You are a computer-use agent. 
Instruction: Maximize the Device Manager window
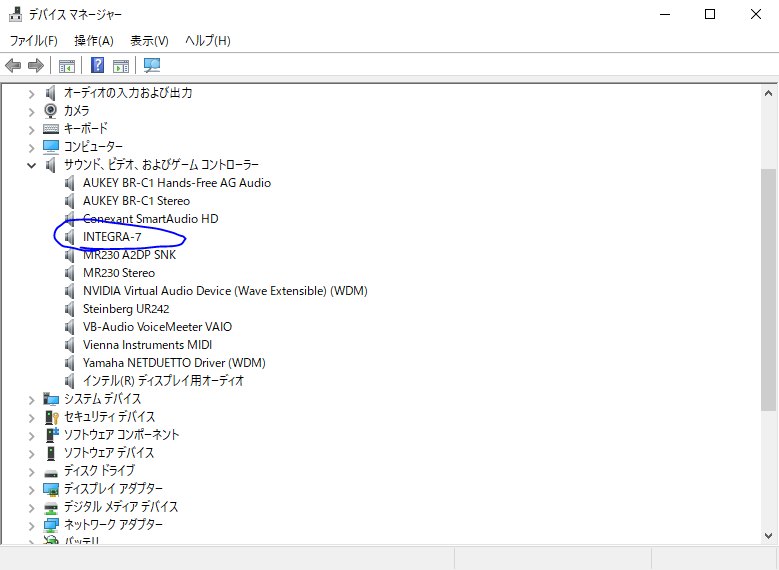tap(710, 14)
